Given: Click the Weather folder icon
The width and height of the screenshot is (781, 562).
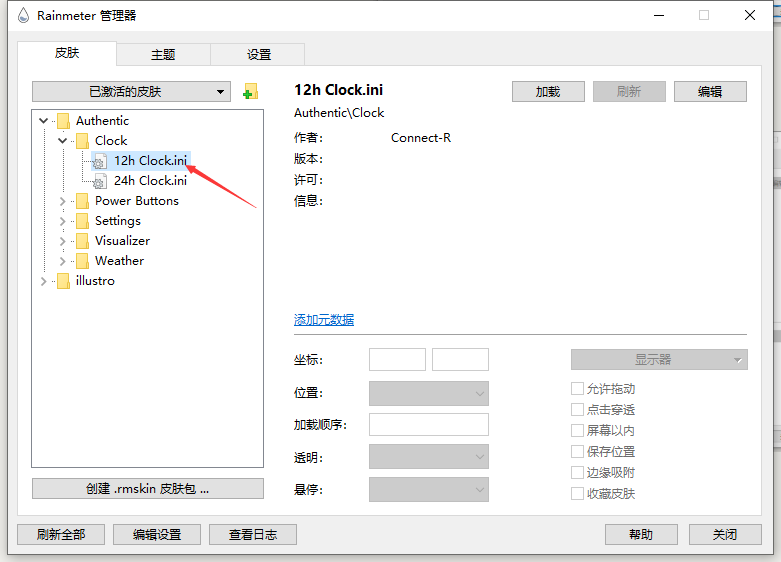Looking at the screenshot, I should (x=82, y=261).
